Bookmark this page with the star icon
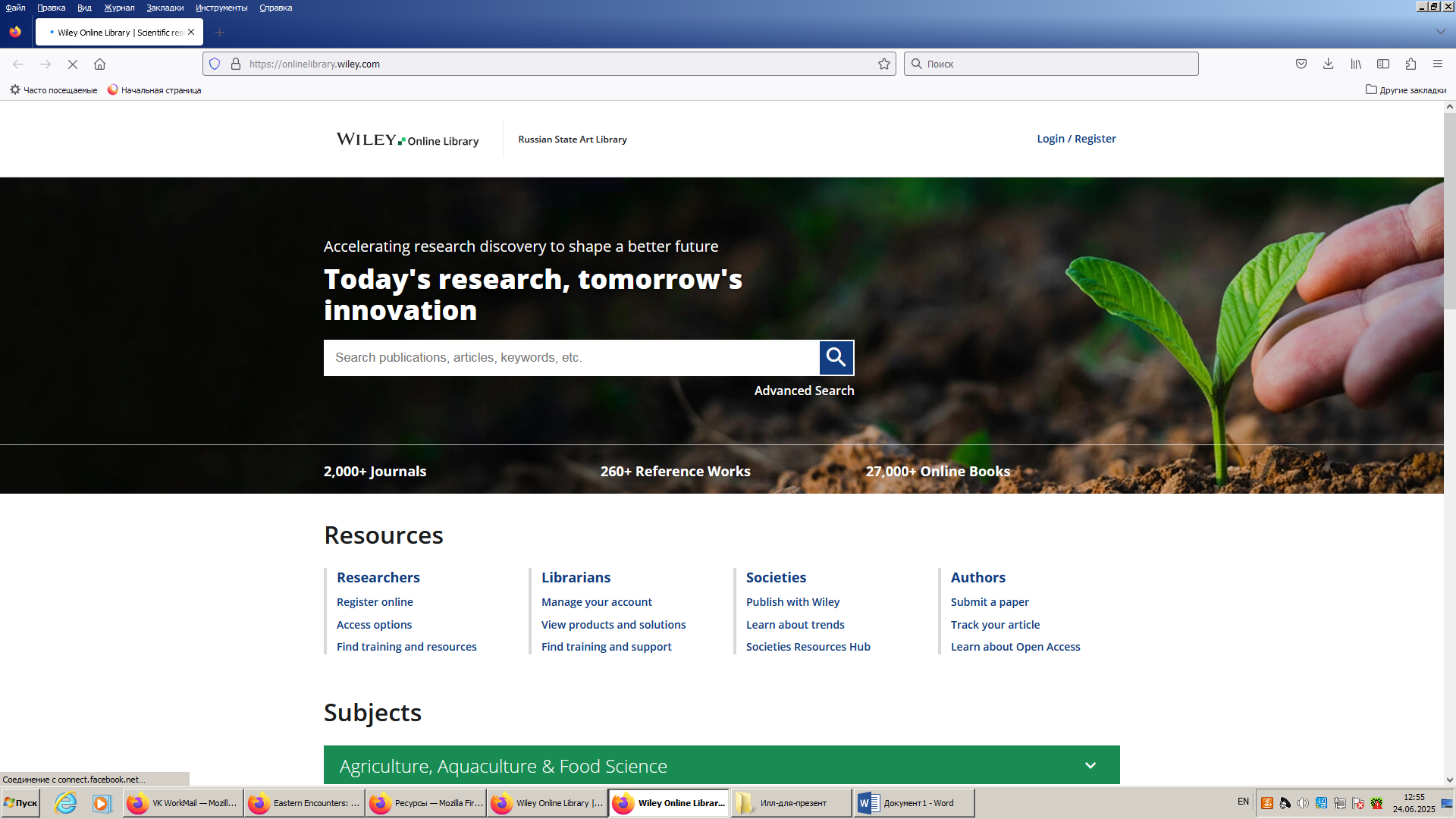This screenshot has width=1456, height=819. (883, 64)
